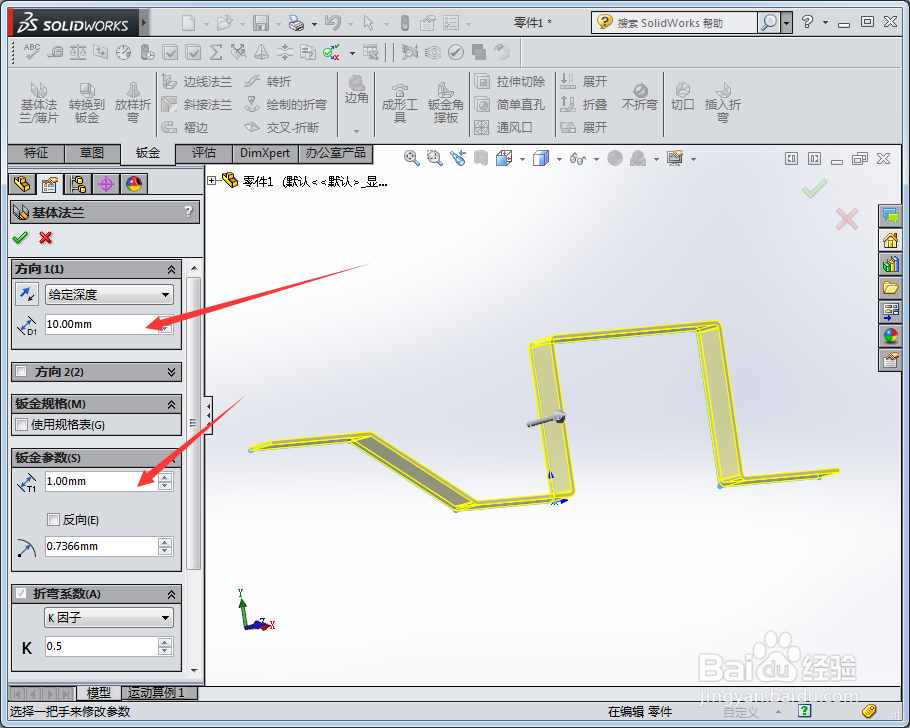Switch to the Features (特征) tab
910x728 pixels.
click(x=36, y=153)
